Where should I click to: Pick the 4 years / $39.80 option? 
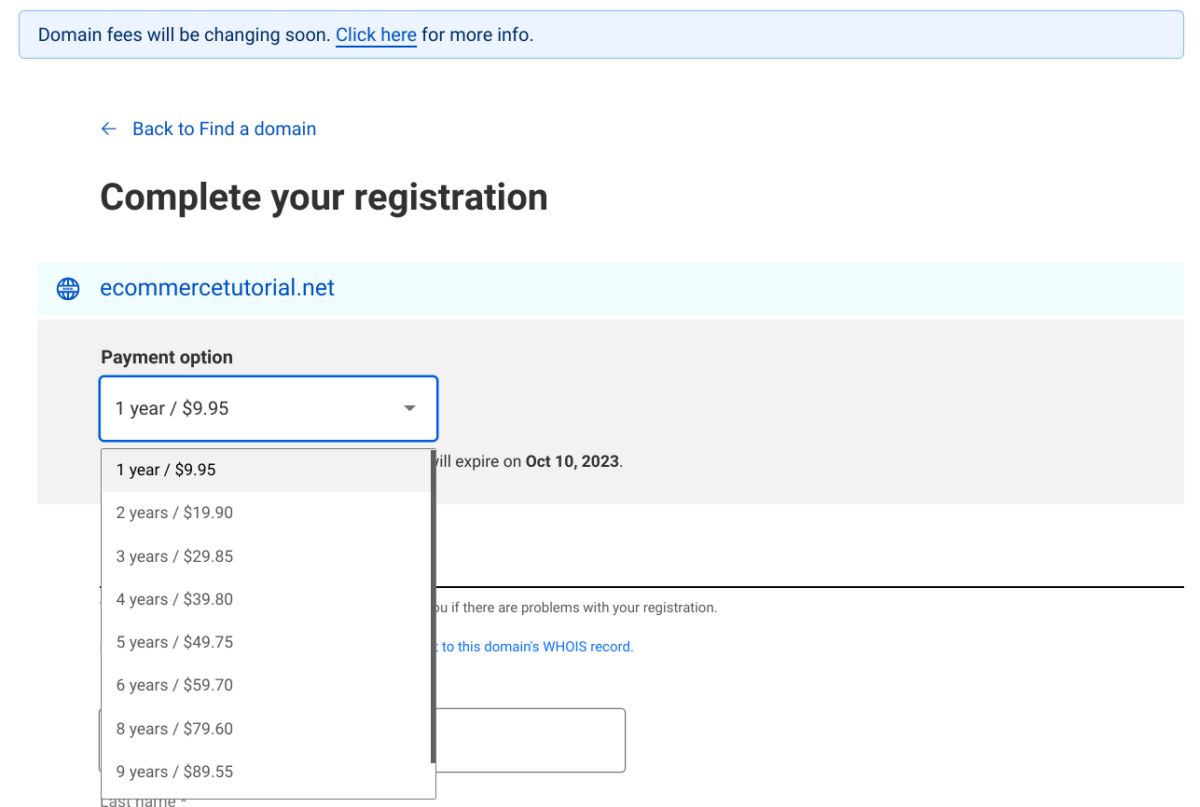tap(174, 599)
